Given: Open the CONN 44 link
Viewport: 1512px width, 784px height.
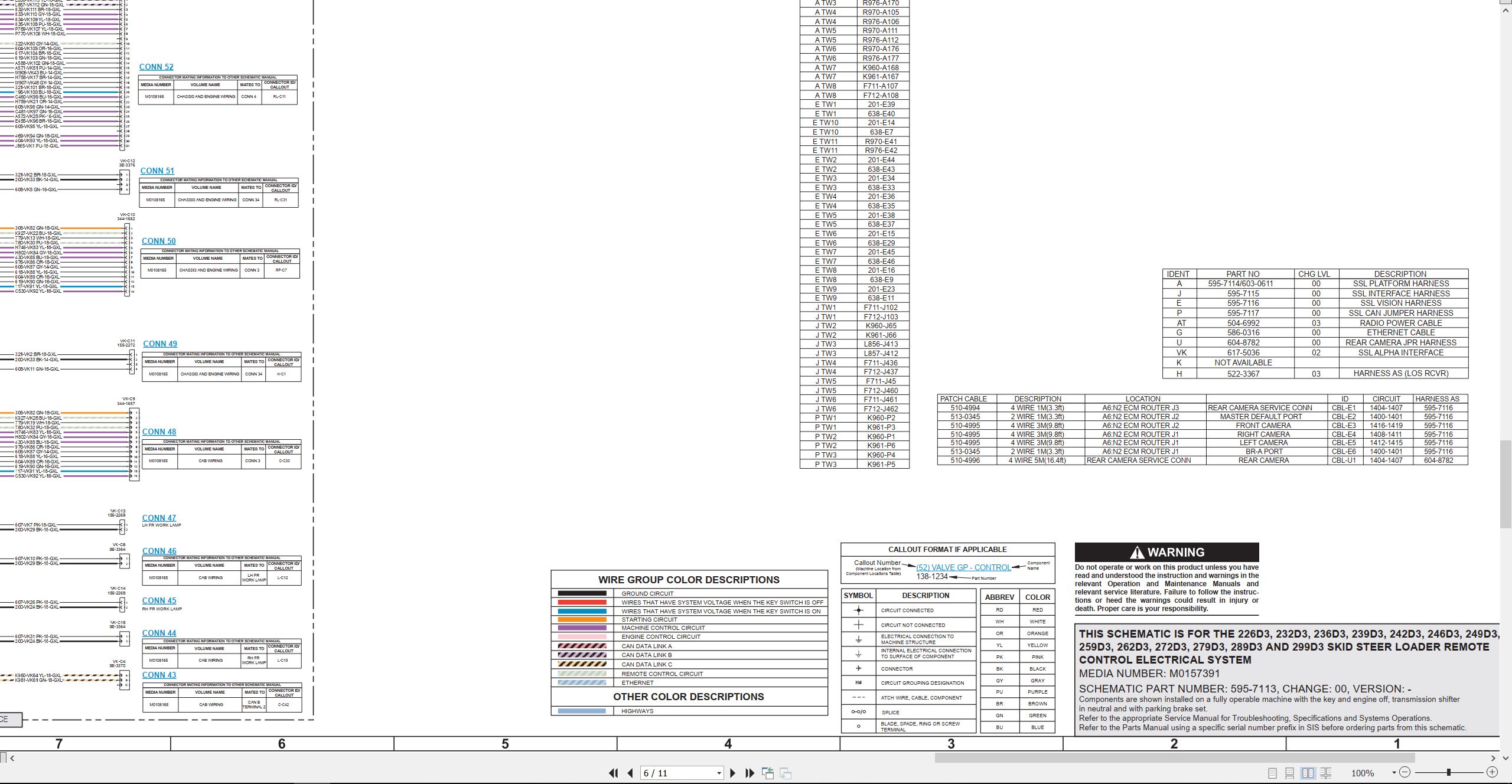Looking at the screenshot, I should click(x=159, y=633).
